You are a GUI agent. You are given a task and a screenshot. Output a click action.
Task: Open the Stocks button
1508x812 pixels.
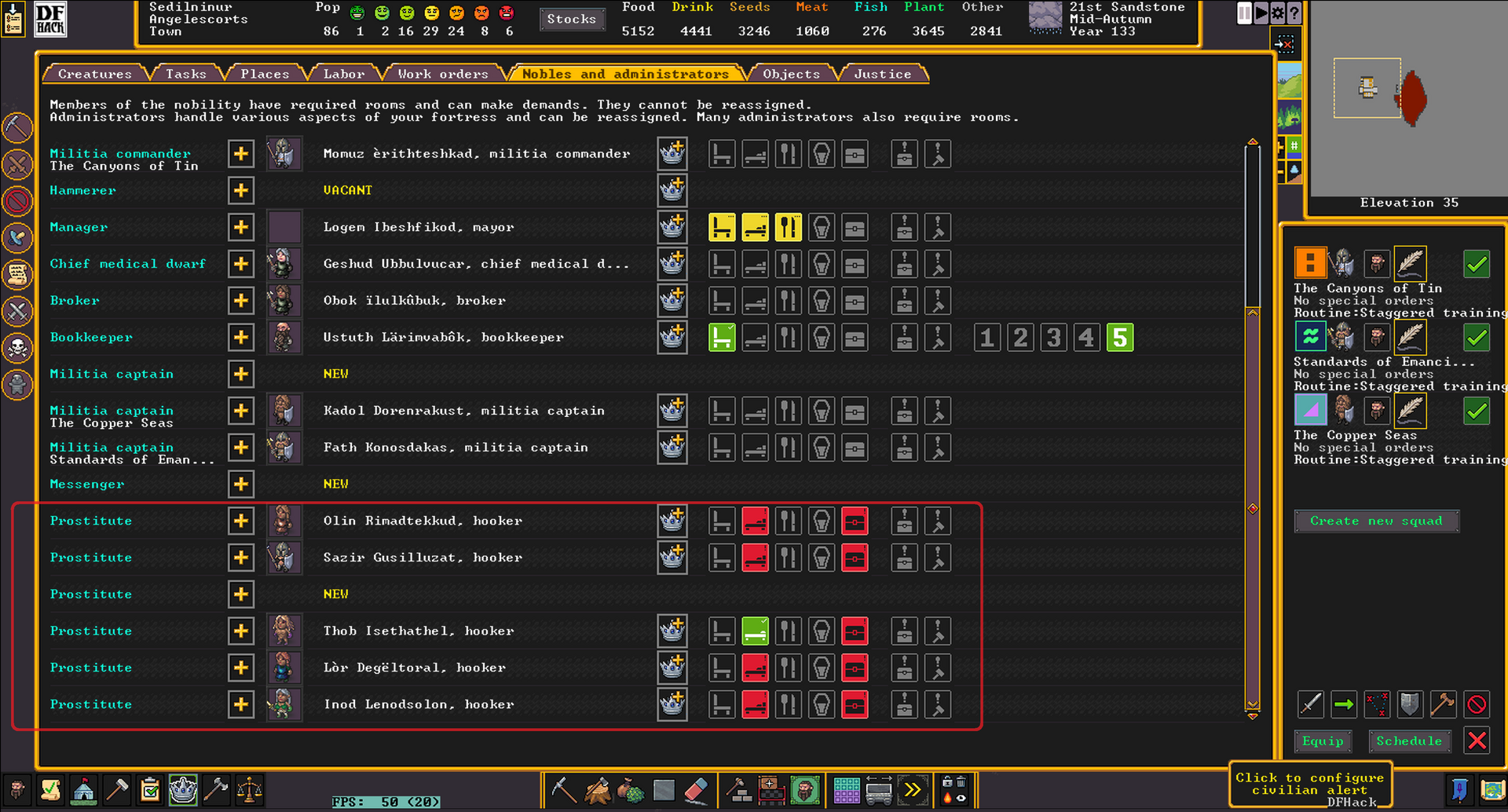pyautogui.click(x=572, y=19)
